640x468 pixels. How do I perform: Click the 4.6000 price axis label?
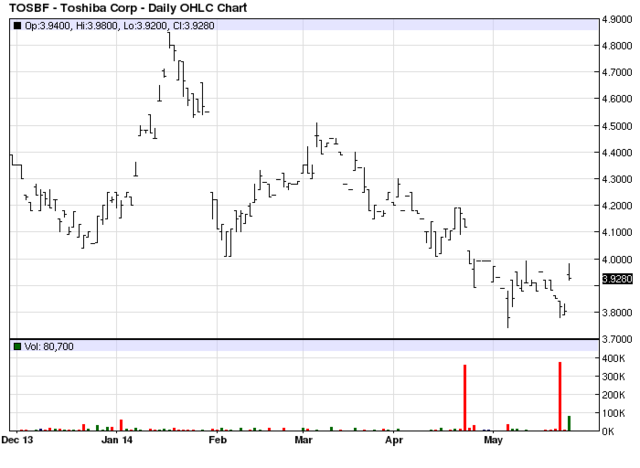pyautogui.click(x=617, y=99)
